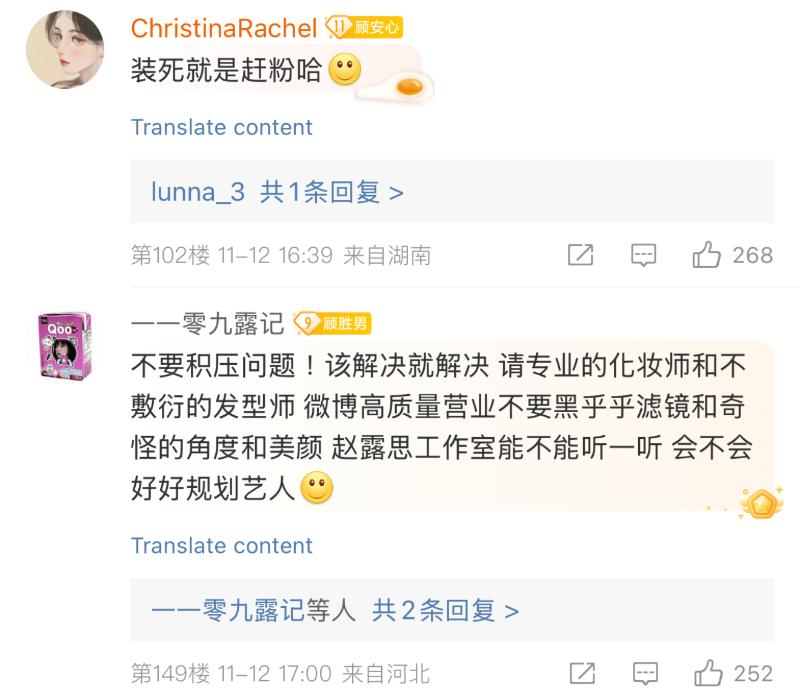The image size is (800, 691).
Task: Like the comment showing 252 likes
Action: pos(708,673)
